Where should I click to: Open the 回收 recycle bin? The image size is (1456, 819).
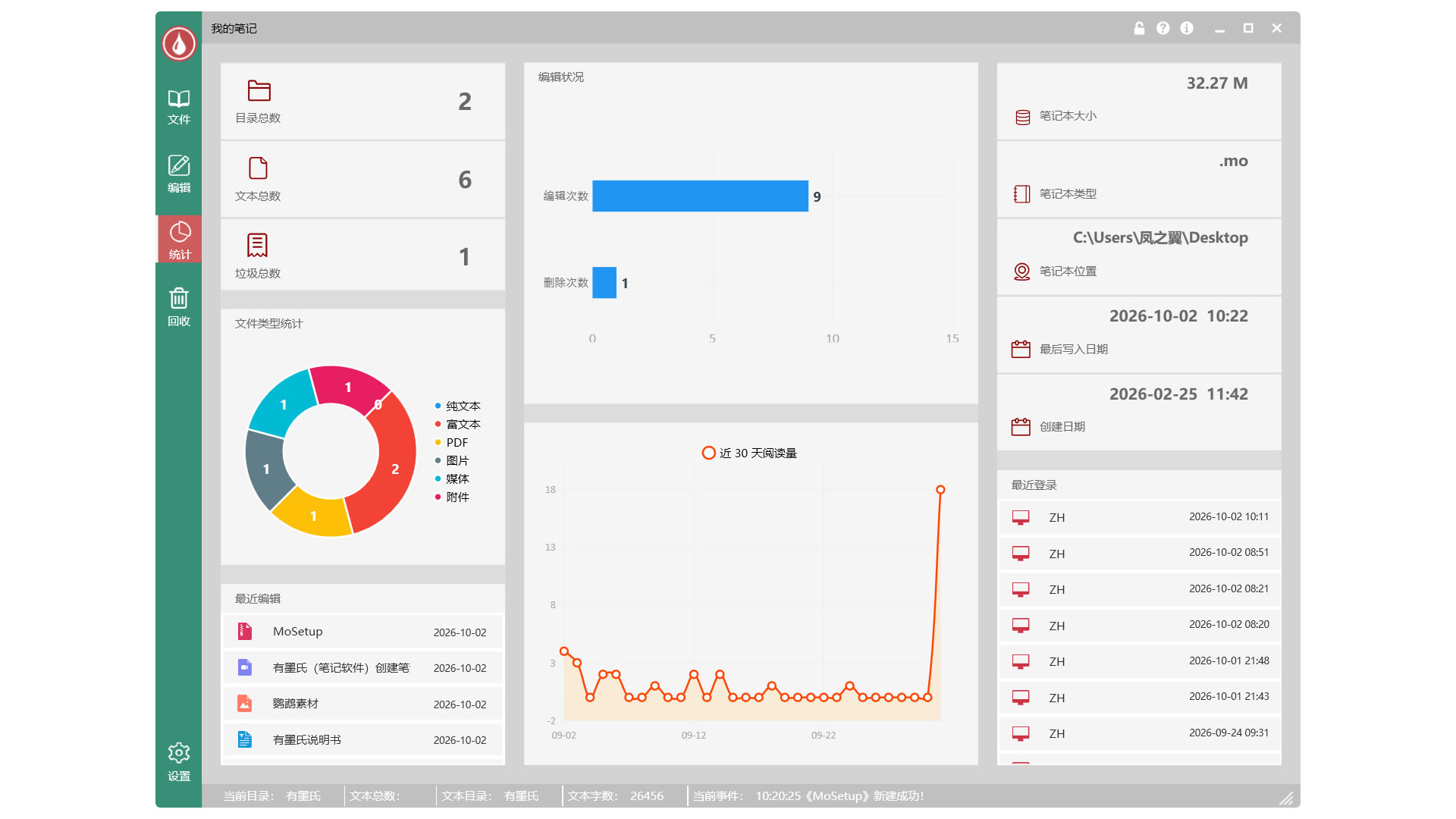pos(179,307)
